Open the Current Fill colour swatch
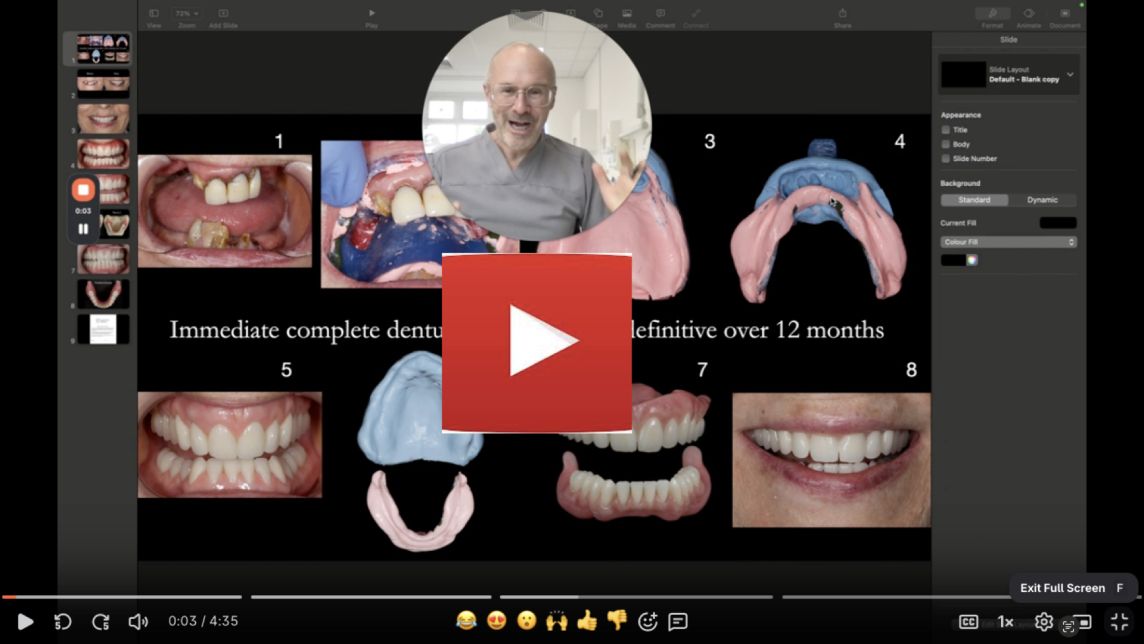 tap(1058, 223)
